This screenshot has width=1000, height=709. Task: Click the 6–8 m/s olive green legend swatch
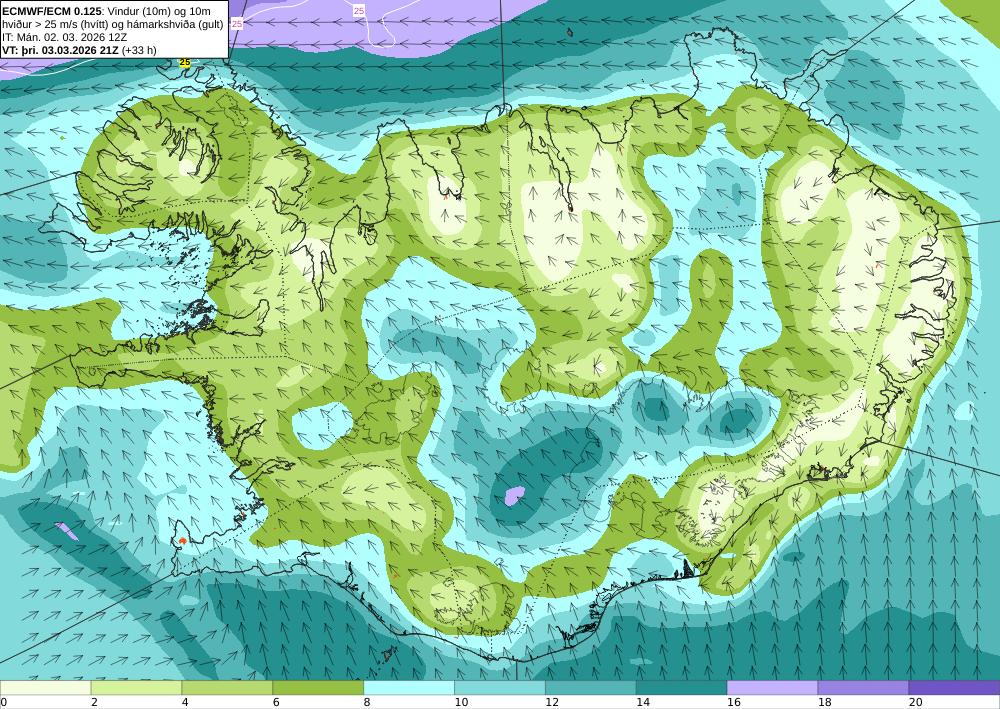click(x=318, y=687)
